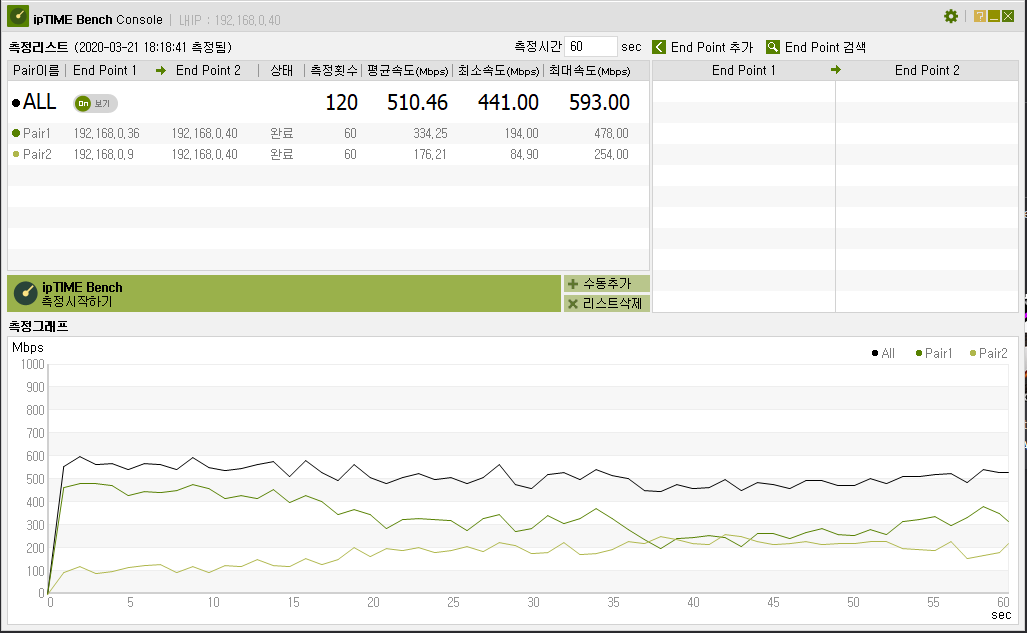This screenshot has width=1027, height=633.
Task: Click the ALL minimum speed 441.00
Action: [x=508, y=102]
